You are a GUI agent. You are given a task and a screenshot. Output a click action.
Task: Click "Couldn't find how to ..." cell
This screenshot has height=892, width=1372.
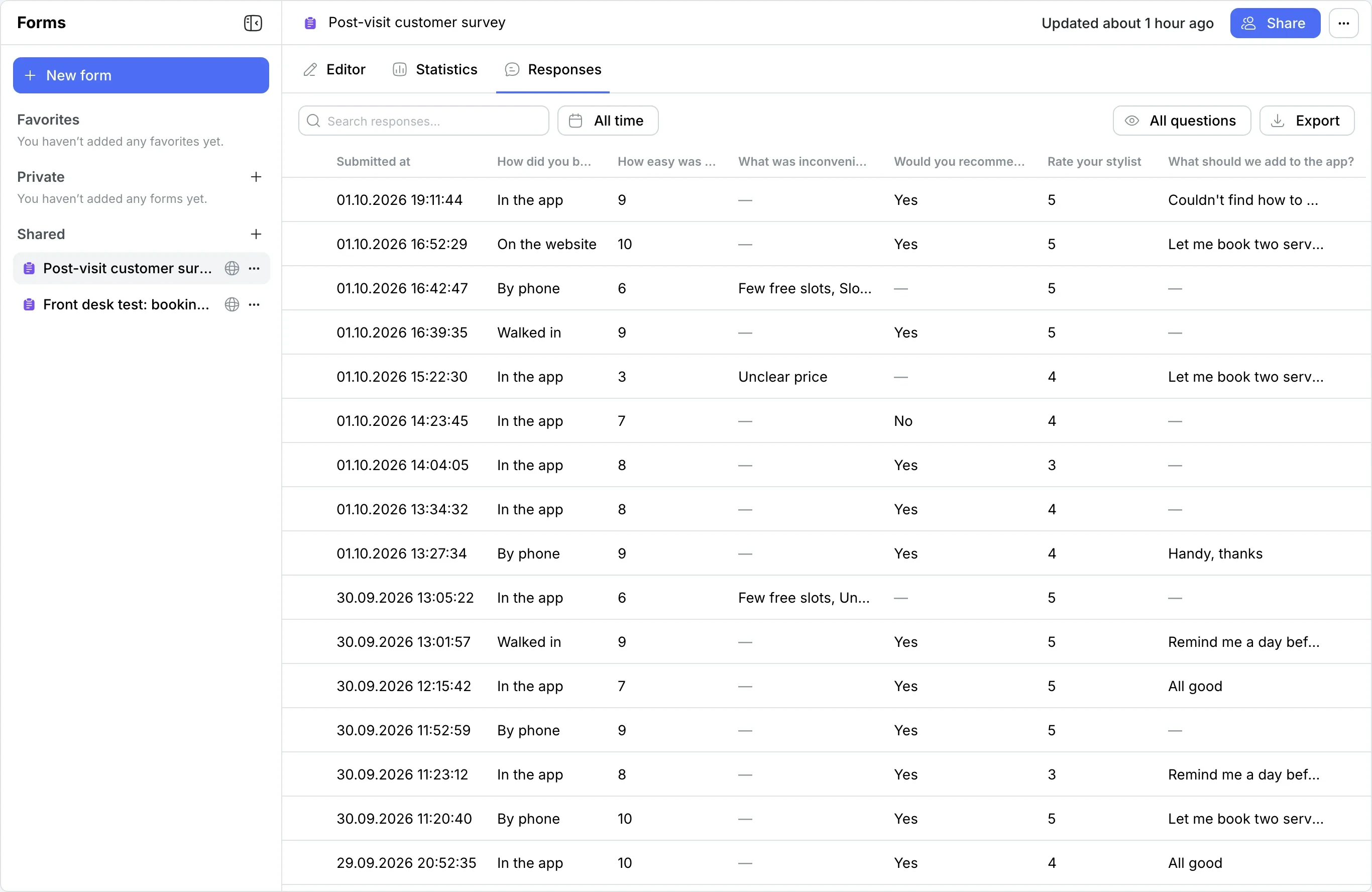pyautogui.click(x=1243, y=200)
